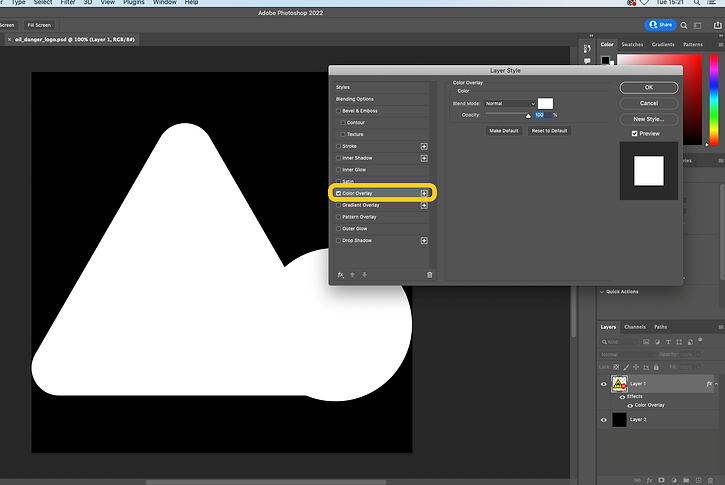Image resolution: width=725 pixels, height=485 pixels.
Task: Filter layers by type layers icon
Action: (x=668, y=342)
